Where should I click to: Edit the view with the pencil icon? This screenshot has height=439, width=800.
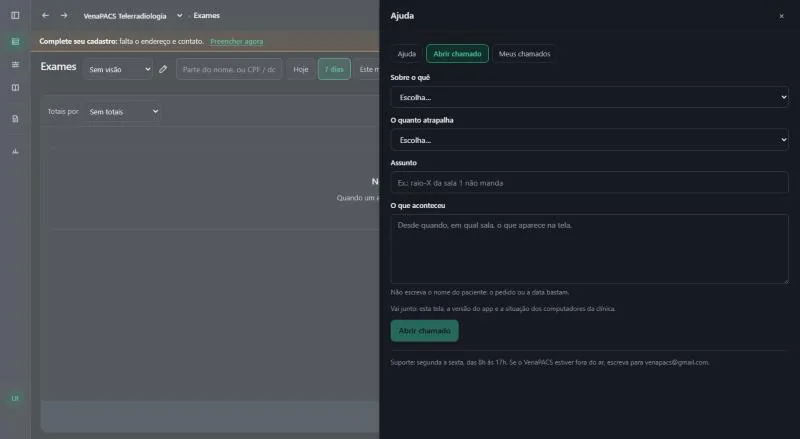[x=163, y=69]
